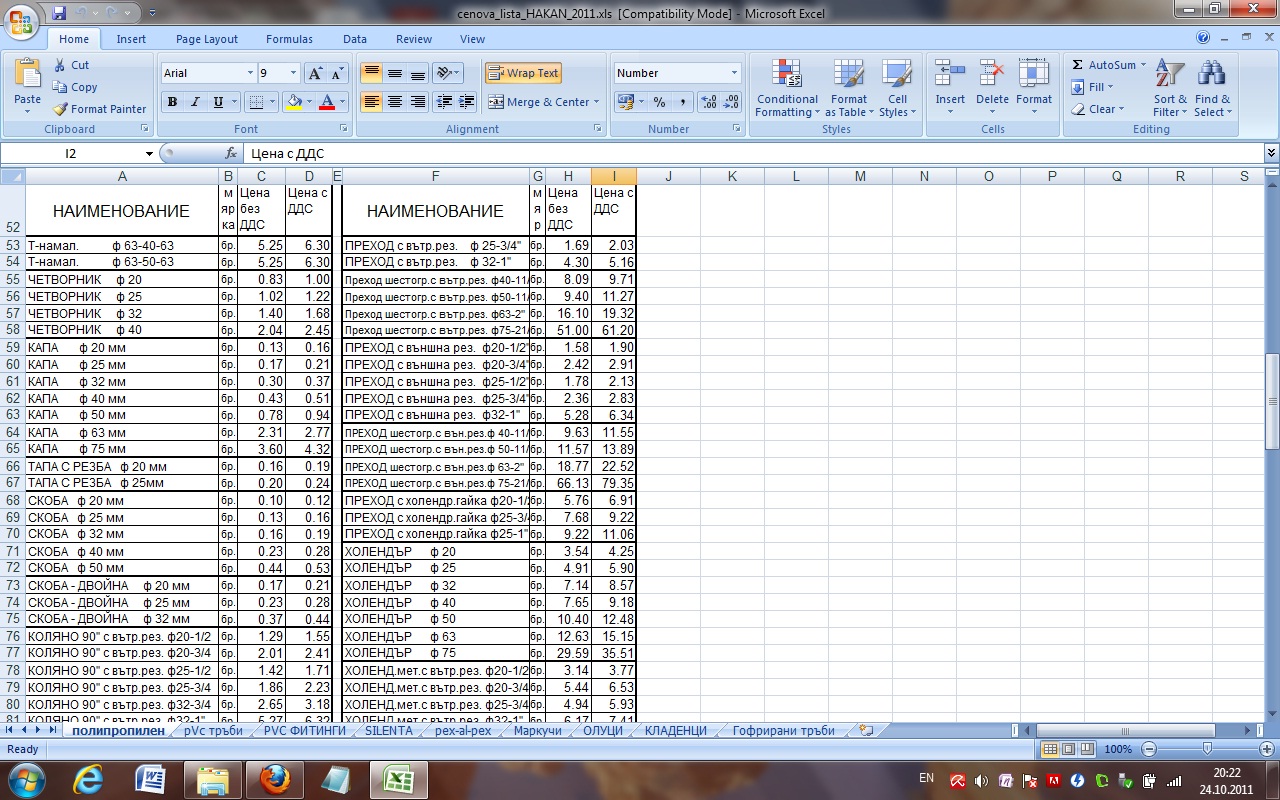The width and height of the screenshot is (1280, 800).
Task: Open the Name Box dropdown arrow
Action: click(x=149, y=154)
